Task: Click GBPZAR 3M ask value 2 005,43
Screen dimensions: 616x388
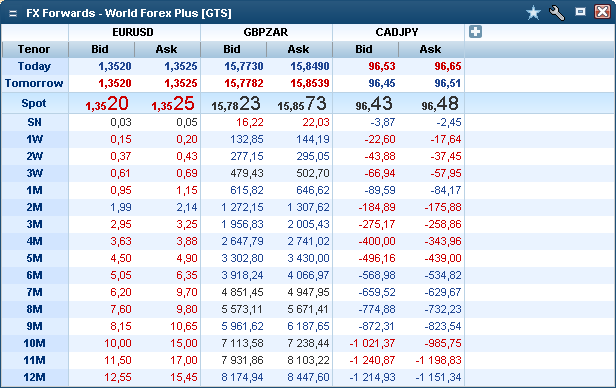Action: (x=308, y=224)
